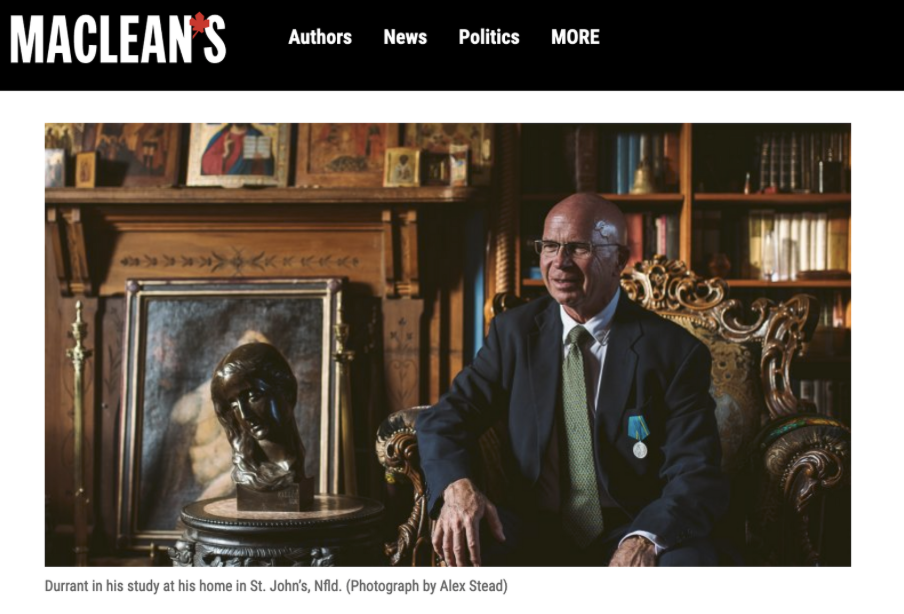
Task: Click the Maclean's logo to go home
Action: 118,38
